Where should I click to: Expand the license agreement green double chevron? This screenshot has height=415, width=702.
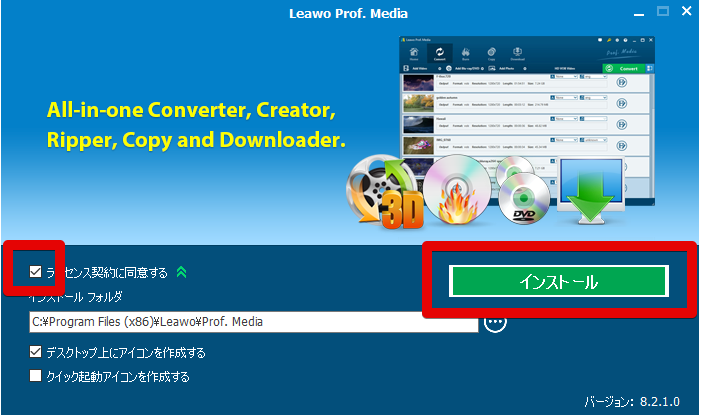click(181, 272)
